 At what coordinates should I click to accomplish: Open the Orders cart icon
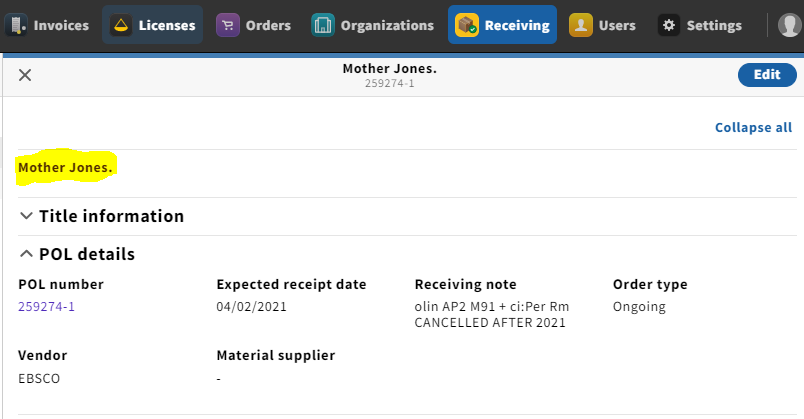tap(228, 25)
